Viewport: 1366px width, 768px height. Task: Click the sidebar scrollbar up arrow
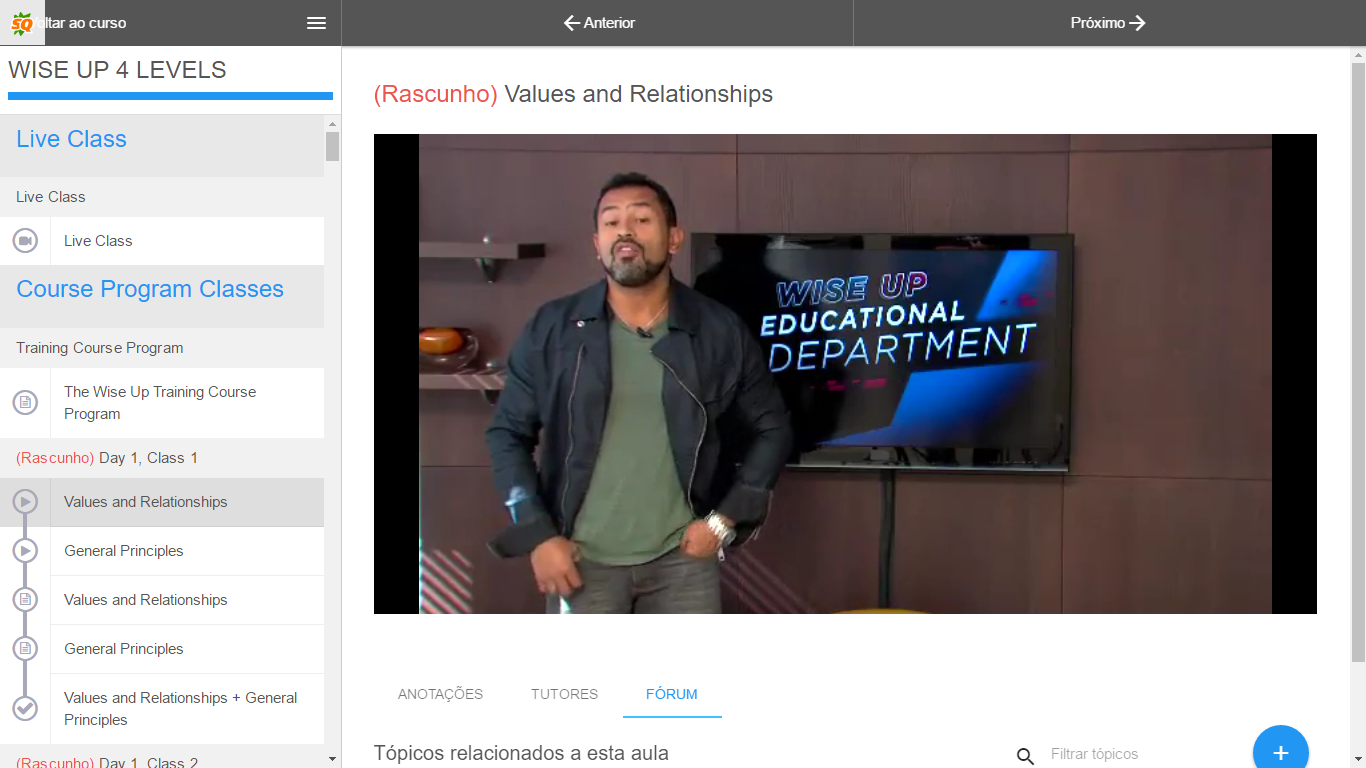tap(332, 123)
